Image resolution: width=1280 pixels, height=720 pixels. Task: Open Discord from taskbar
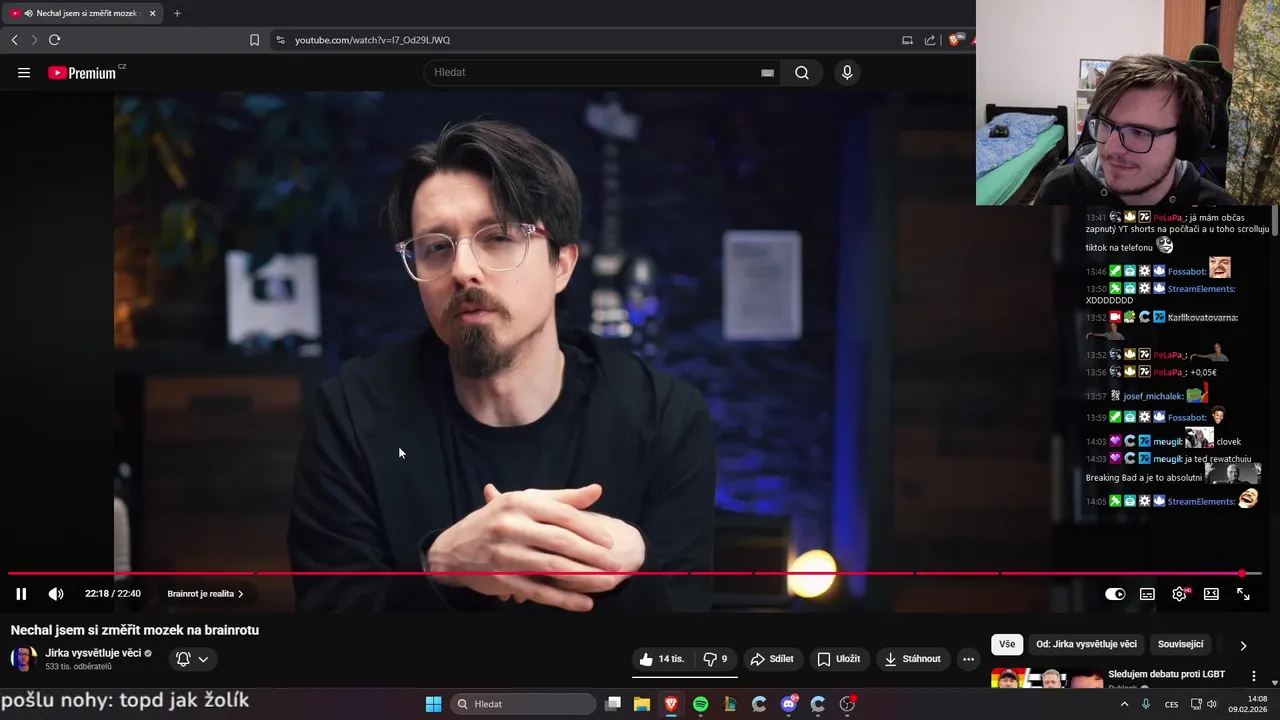[x=789, y=704]
